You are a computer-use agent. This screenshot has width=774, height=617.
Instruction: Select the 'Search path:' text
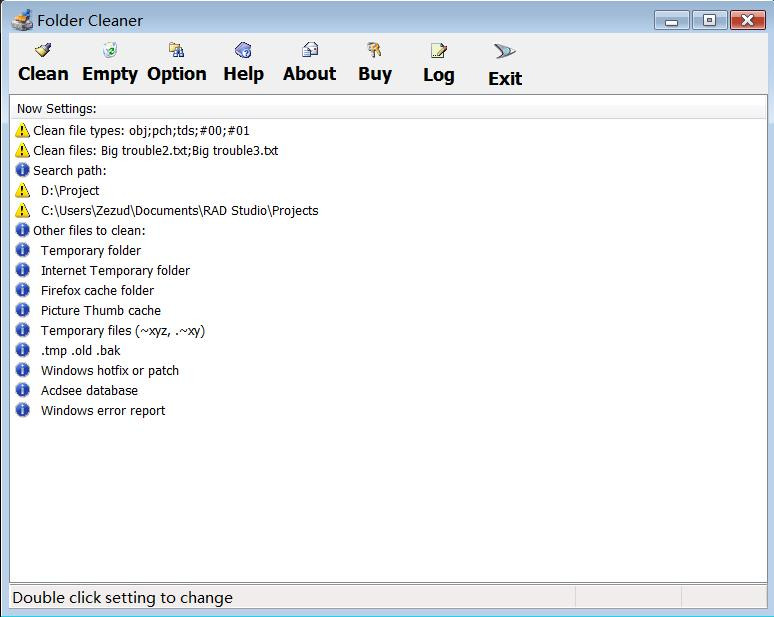(x=70, y=171)
